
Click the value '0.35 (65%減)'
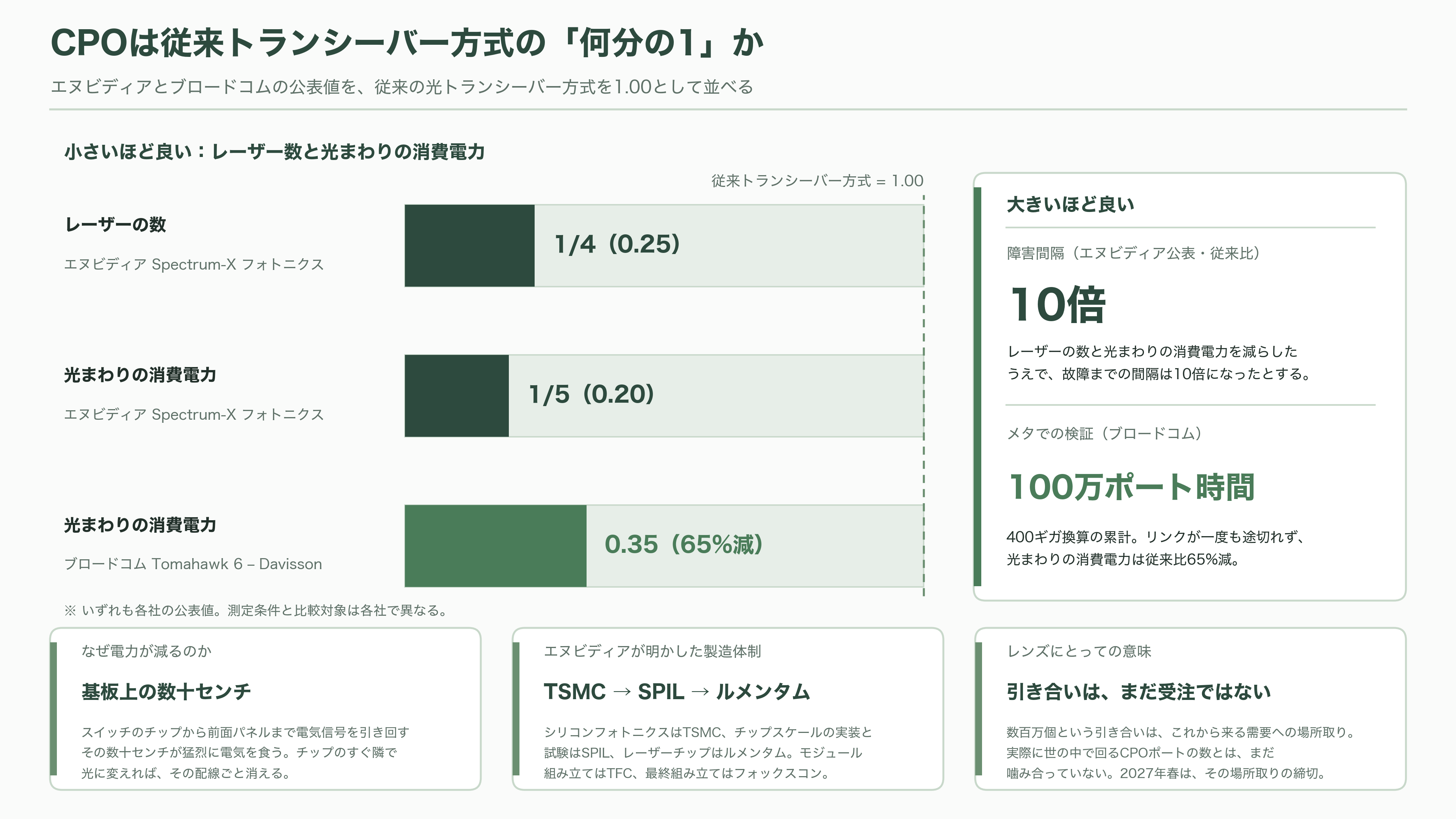tap(684, 544)
